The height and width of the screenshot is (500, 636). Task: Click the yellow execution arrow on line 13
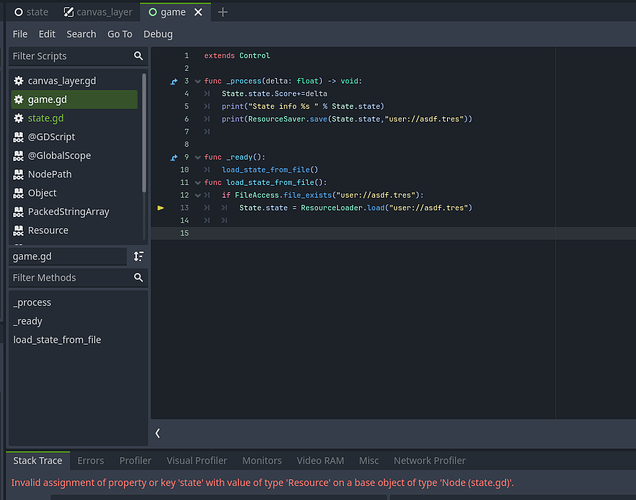click(x=161, y=208)
